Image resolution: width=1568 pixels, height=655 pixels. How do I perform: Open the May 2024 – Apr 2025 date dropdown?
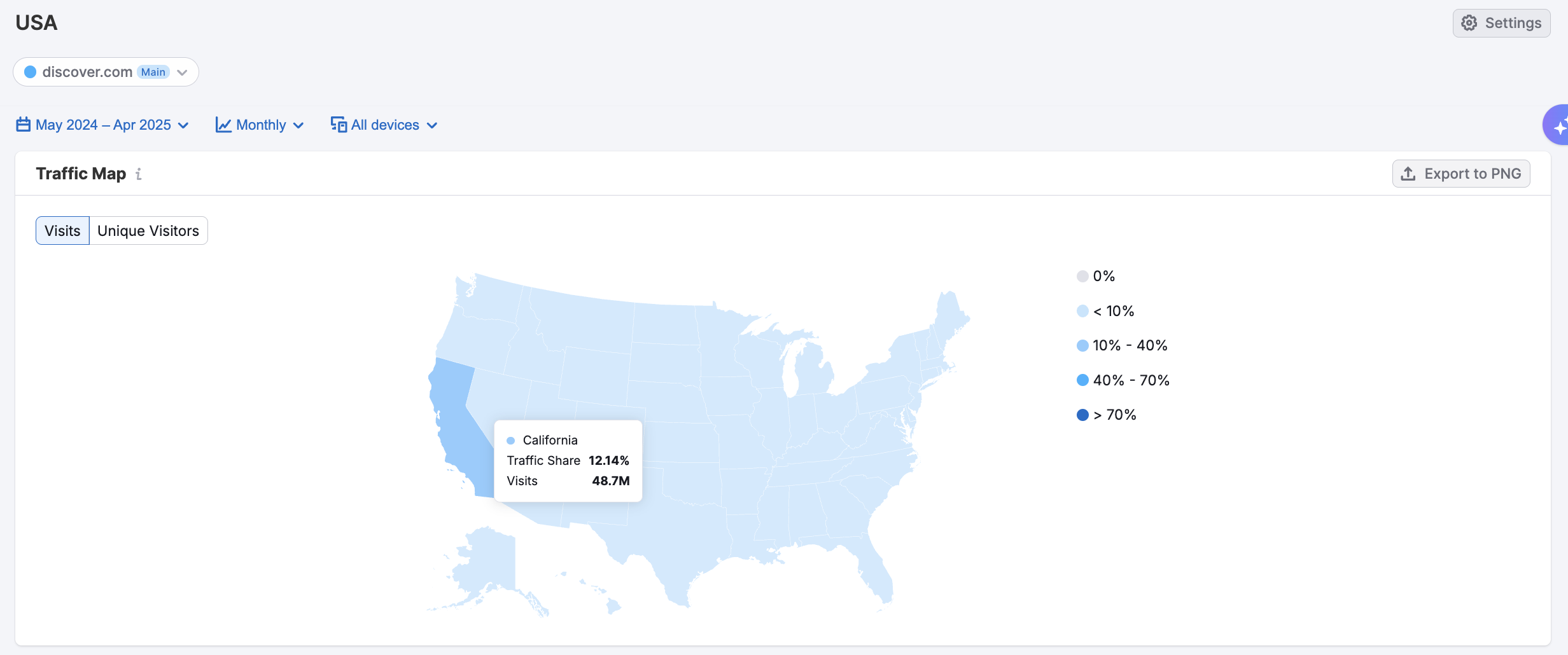tap(103, 125)
